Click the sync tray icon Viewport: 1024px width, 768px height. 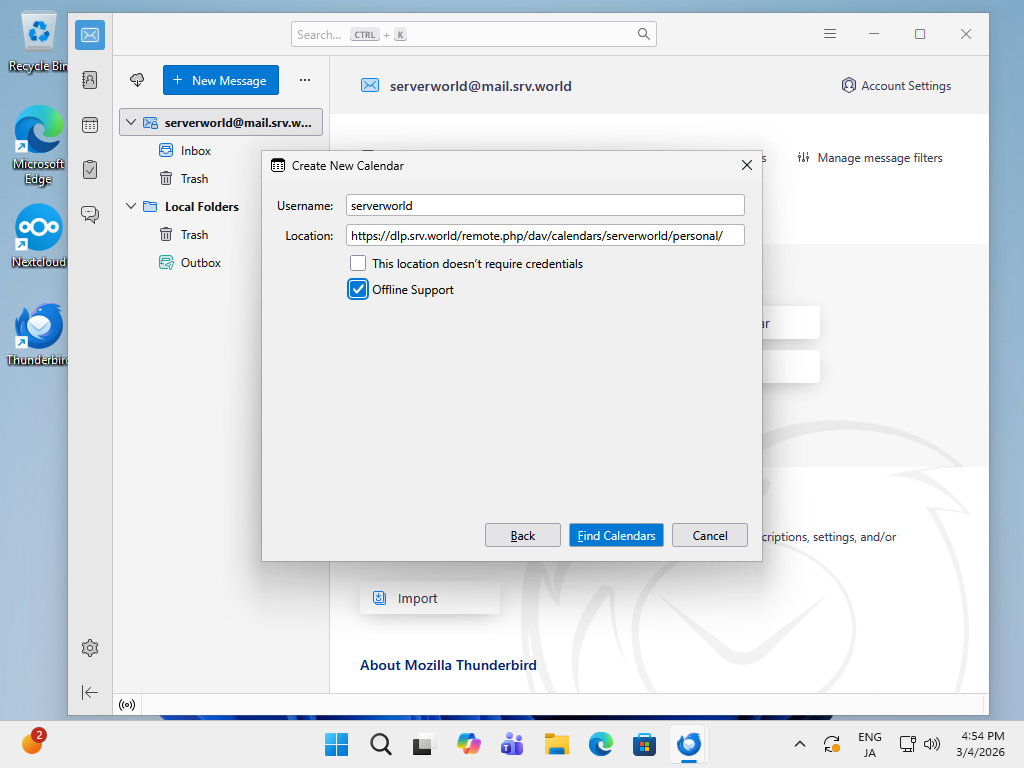[x=831, y=744]
